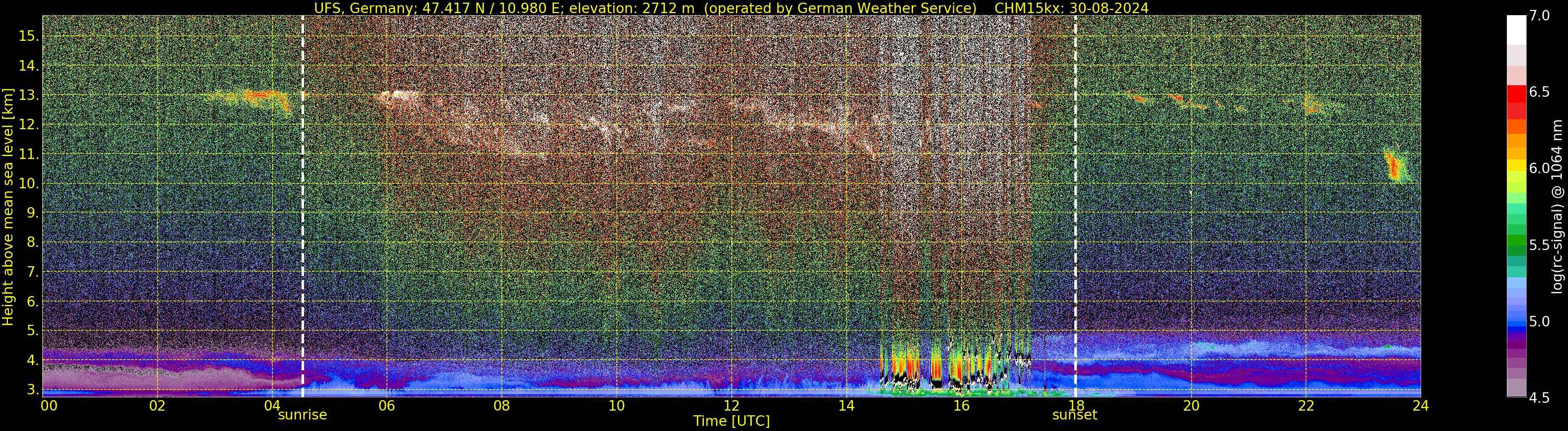Click the 'sunset' label below the axis
This screenshot has height=431, width=1568.
pos(1074,415)
